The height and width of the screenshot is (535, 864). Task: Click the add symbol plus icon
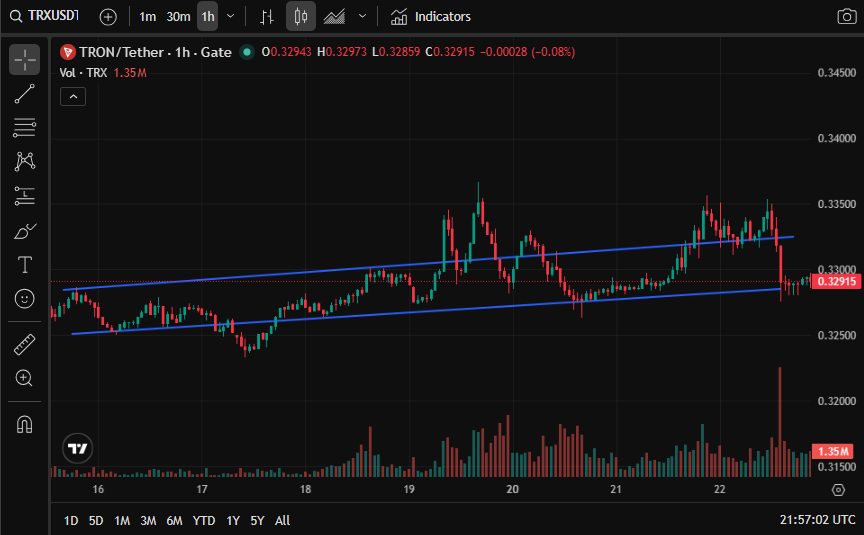click(108, 17)
